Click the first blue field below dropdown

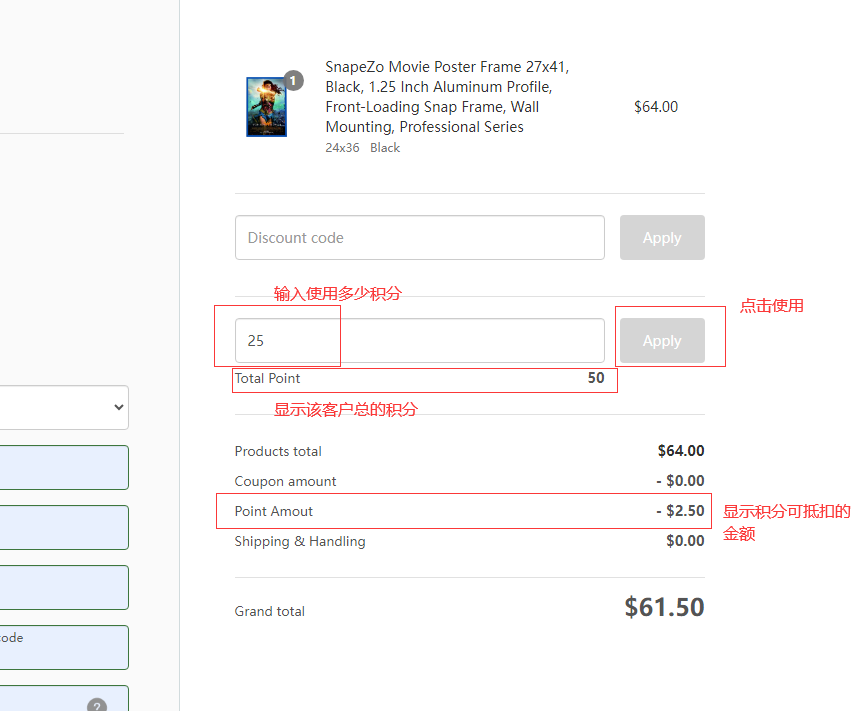(x=64, y=467)
